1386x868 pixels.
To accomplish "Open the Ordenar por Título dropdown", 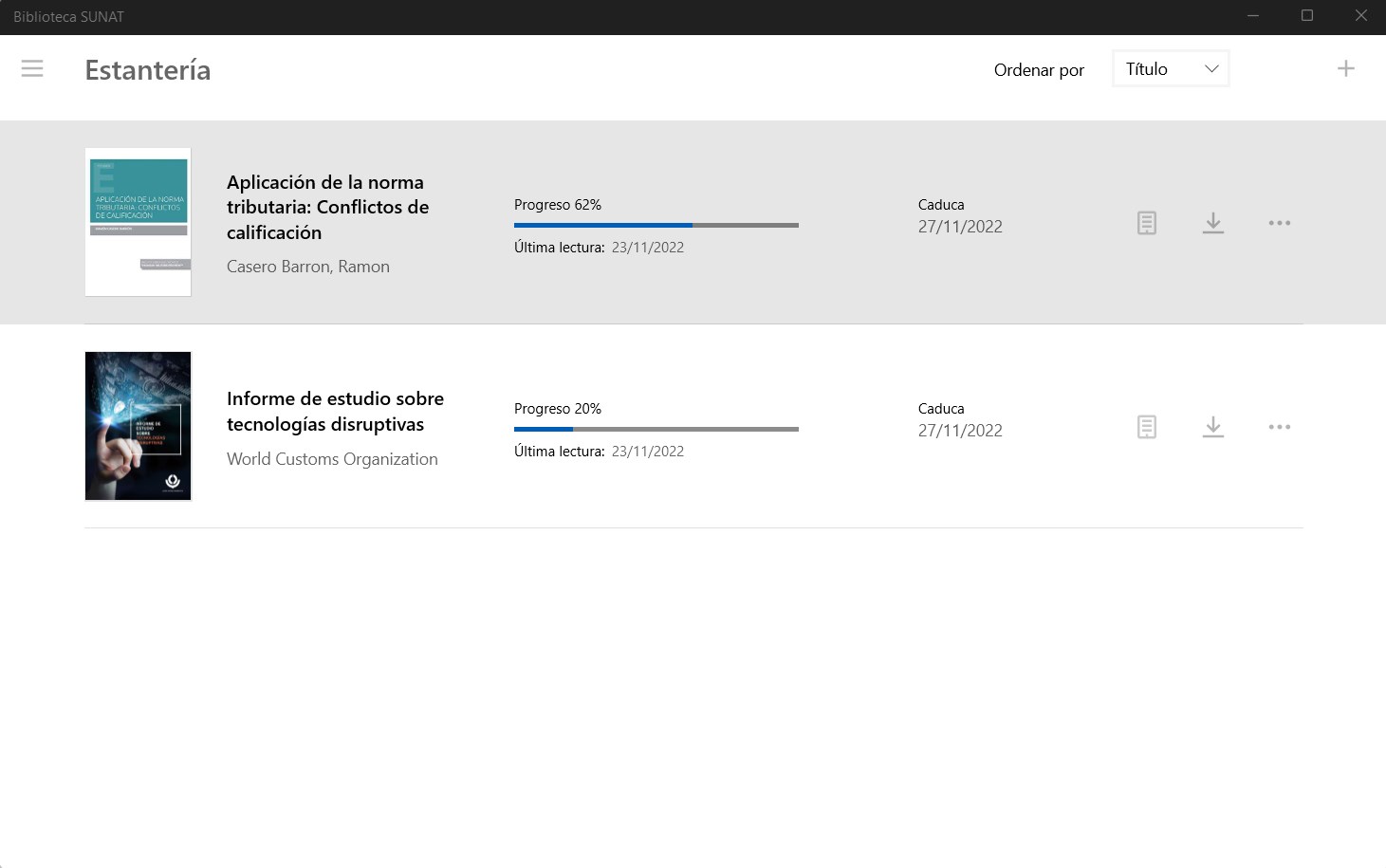I will (1171, 68).
